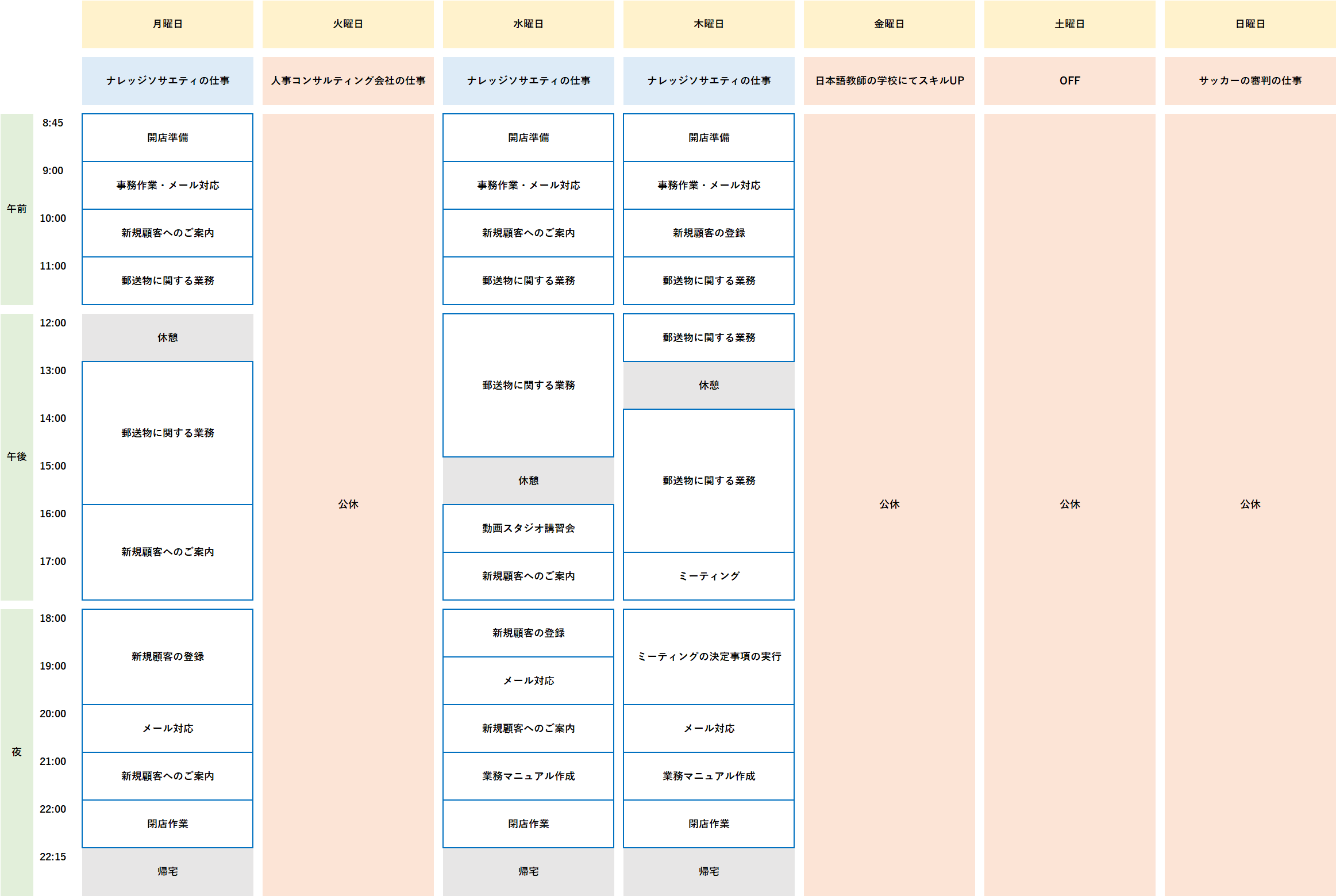The image size is (1336, 896).
Task: Select the OFF cell under 土曜日
Action: click(1069, 80)
